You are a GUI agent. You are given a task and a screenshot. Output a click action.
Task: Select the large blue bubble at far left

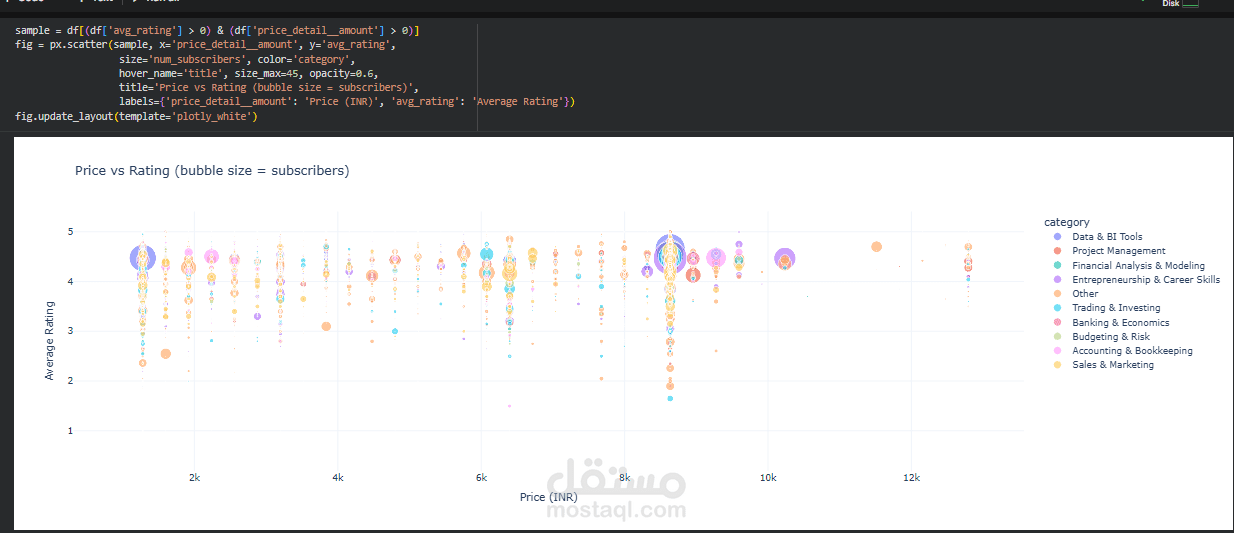coord(143,259)
